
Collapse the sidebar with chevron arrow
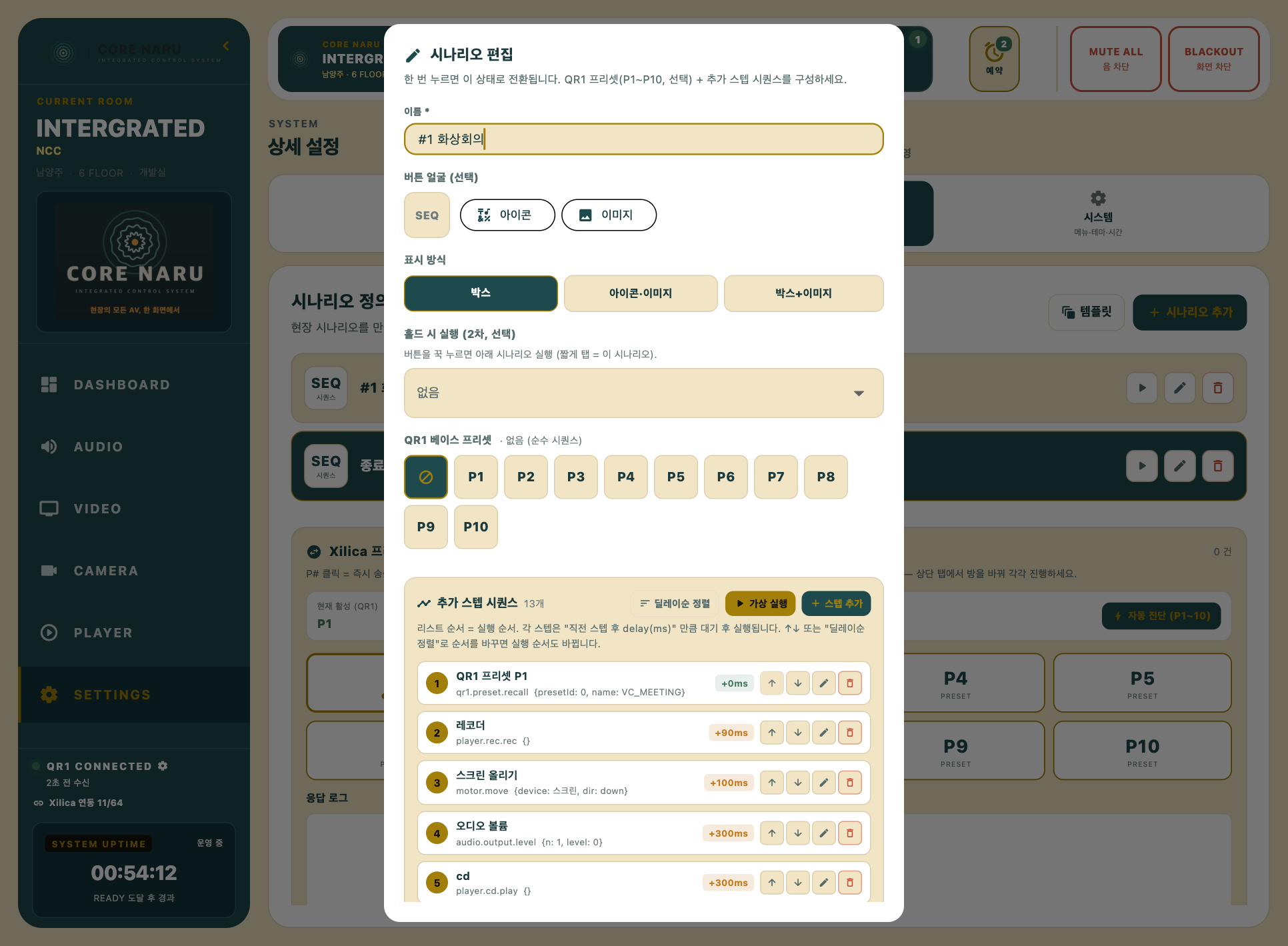pos(226,46)
